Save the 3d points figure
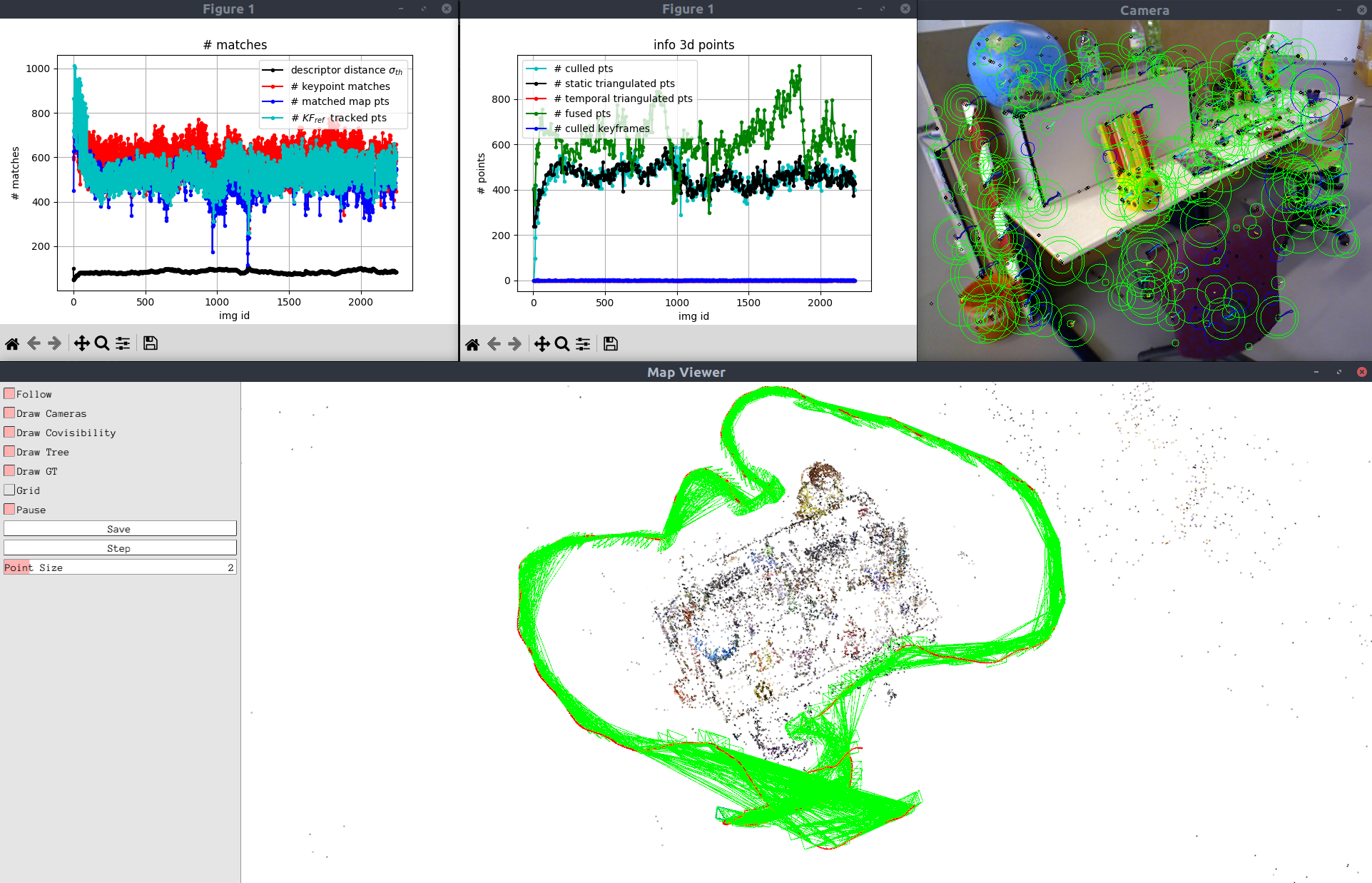The image size is (1372, 883). (610, 344)
